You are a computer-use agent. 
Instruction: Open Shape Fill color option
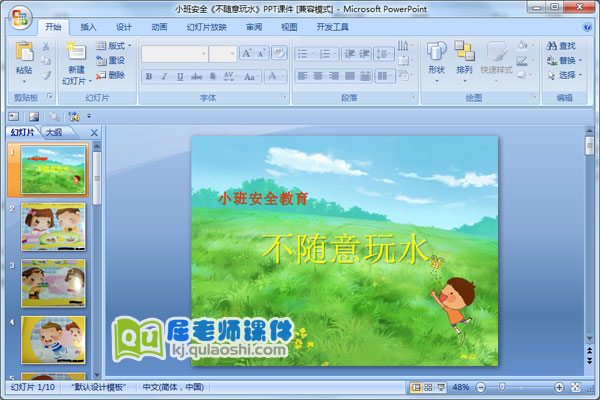[524, 46]
